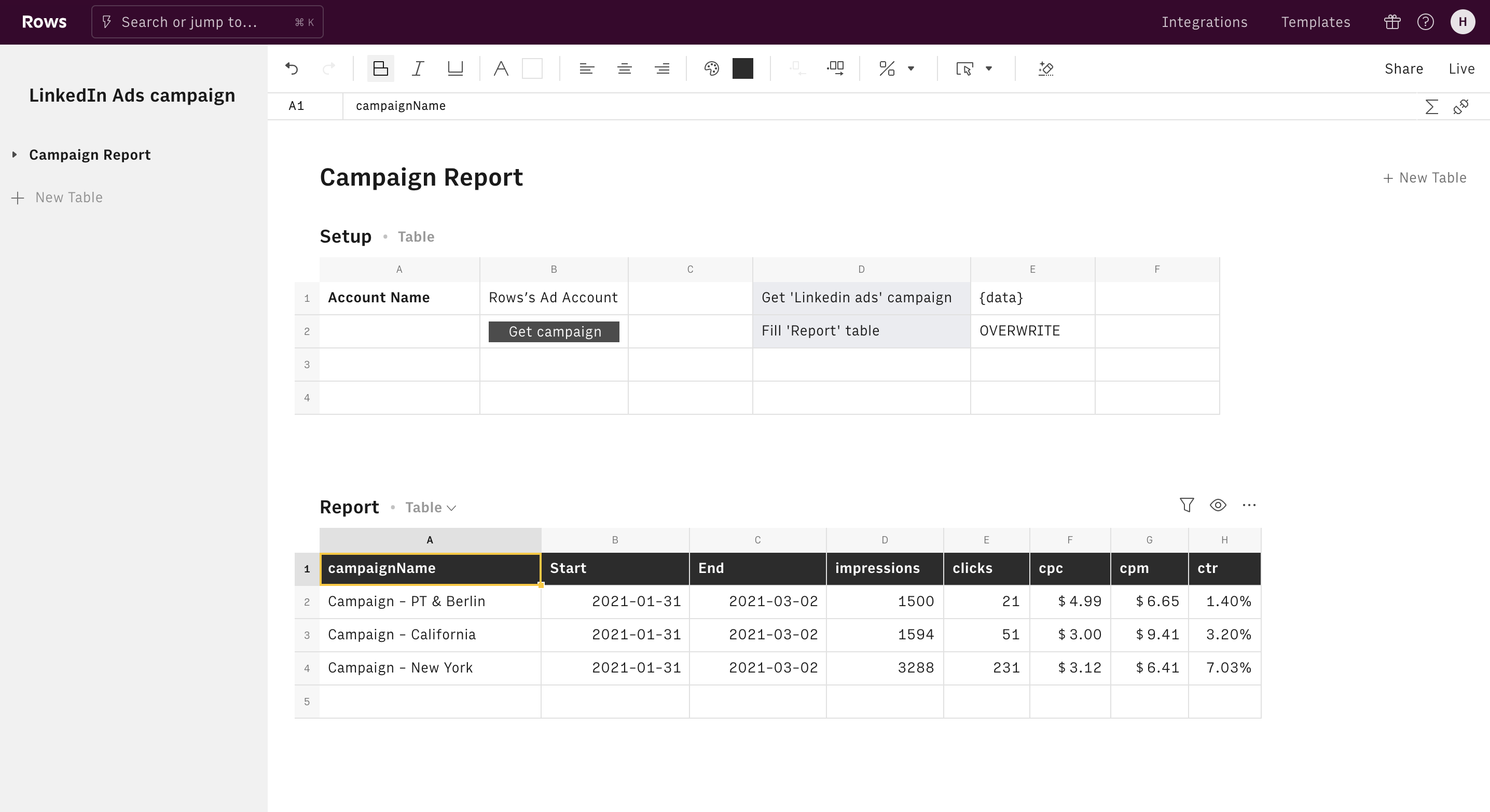Select the clicks header cell
Image resolution: width=1490 pixels, height=812 pixels.
pyautogui.click(x=986, y=569)
